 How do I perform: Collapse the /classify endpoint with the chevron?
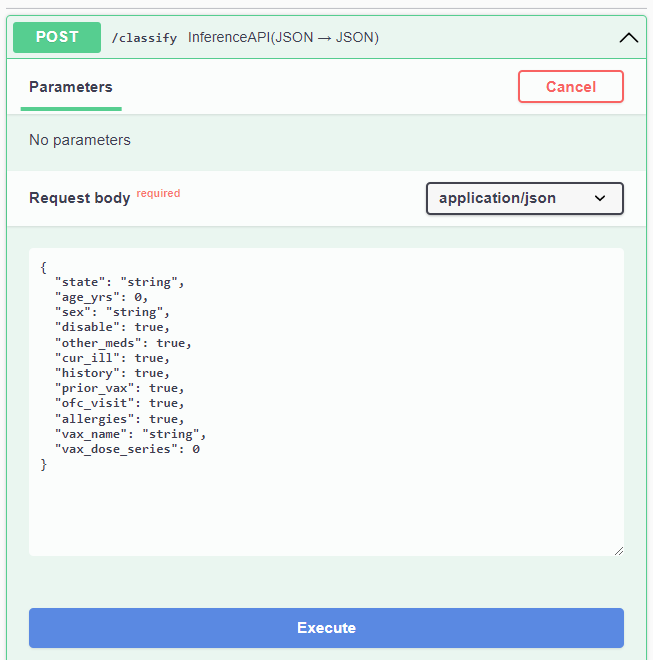(628, 38)
